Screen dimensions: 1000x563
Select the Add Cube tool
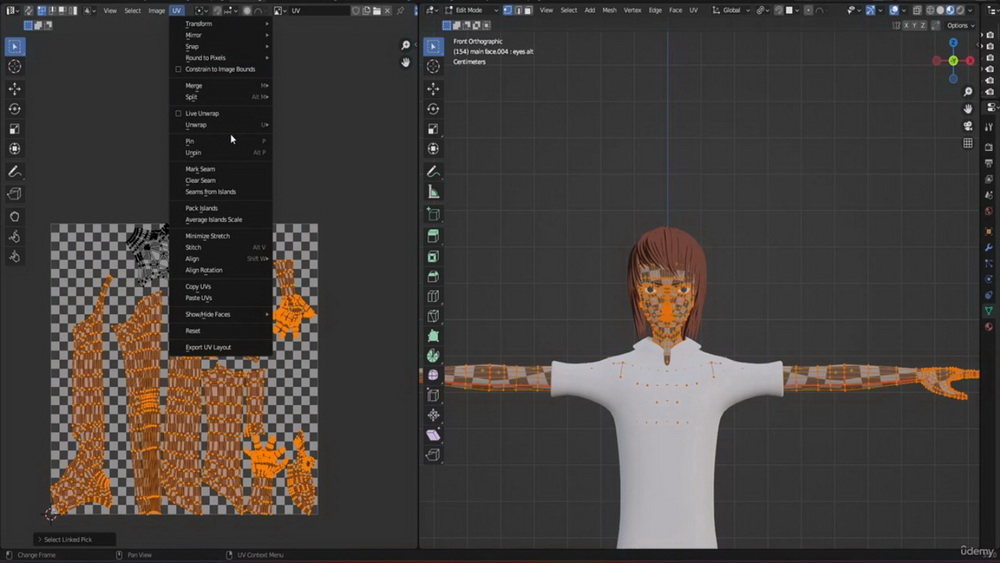433,214
